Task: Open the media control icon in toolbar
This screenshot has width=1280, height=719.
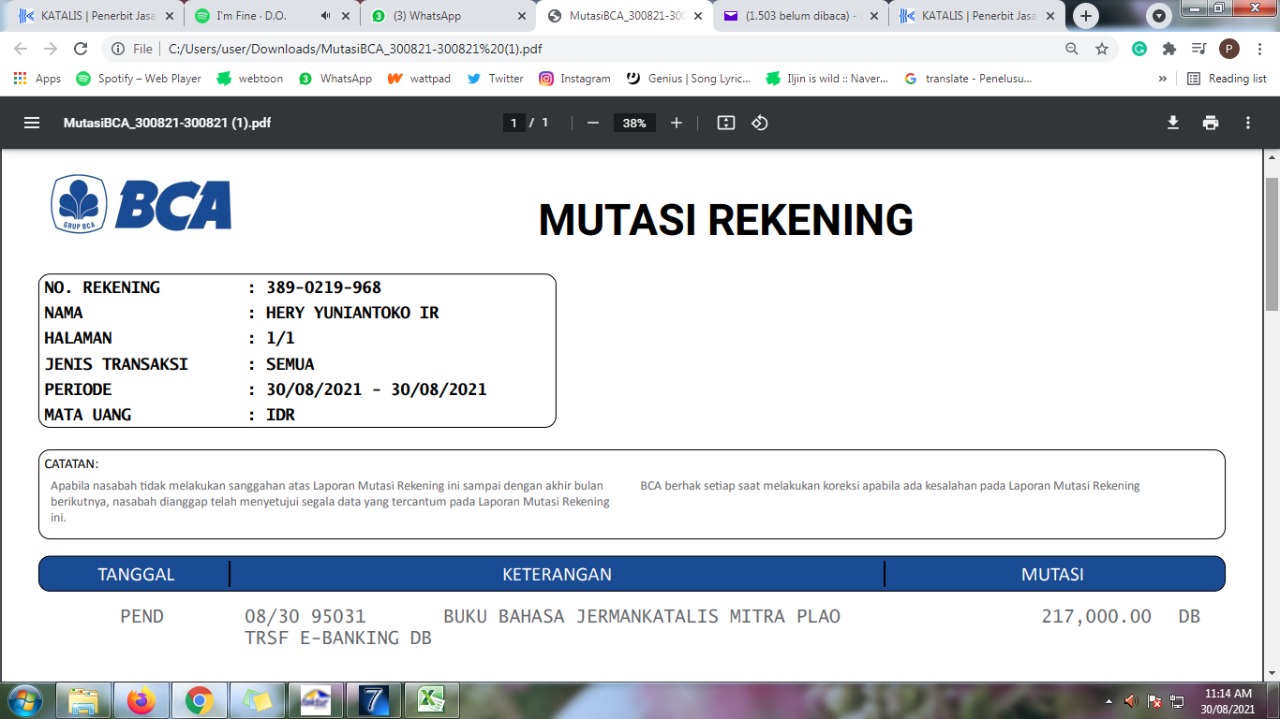Action: coord(1199,48)
